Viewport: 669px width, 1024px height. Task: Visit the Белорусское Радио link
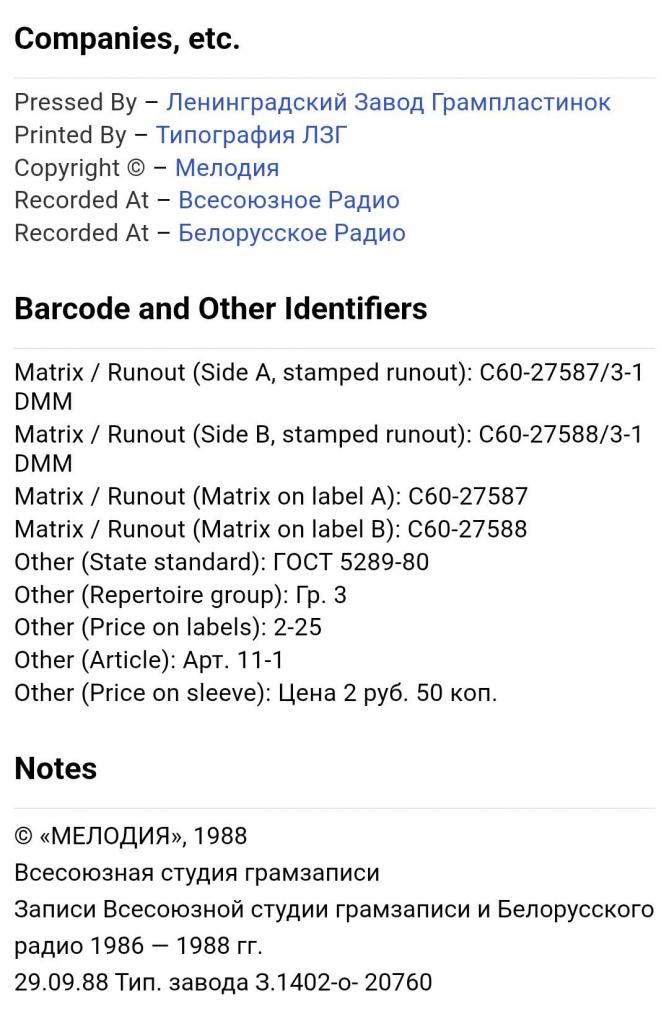point(292,233)
